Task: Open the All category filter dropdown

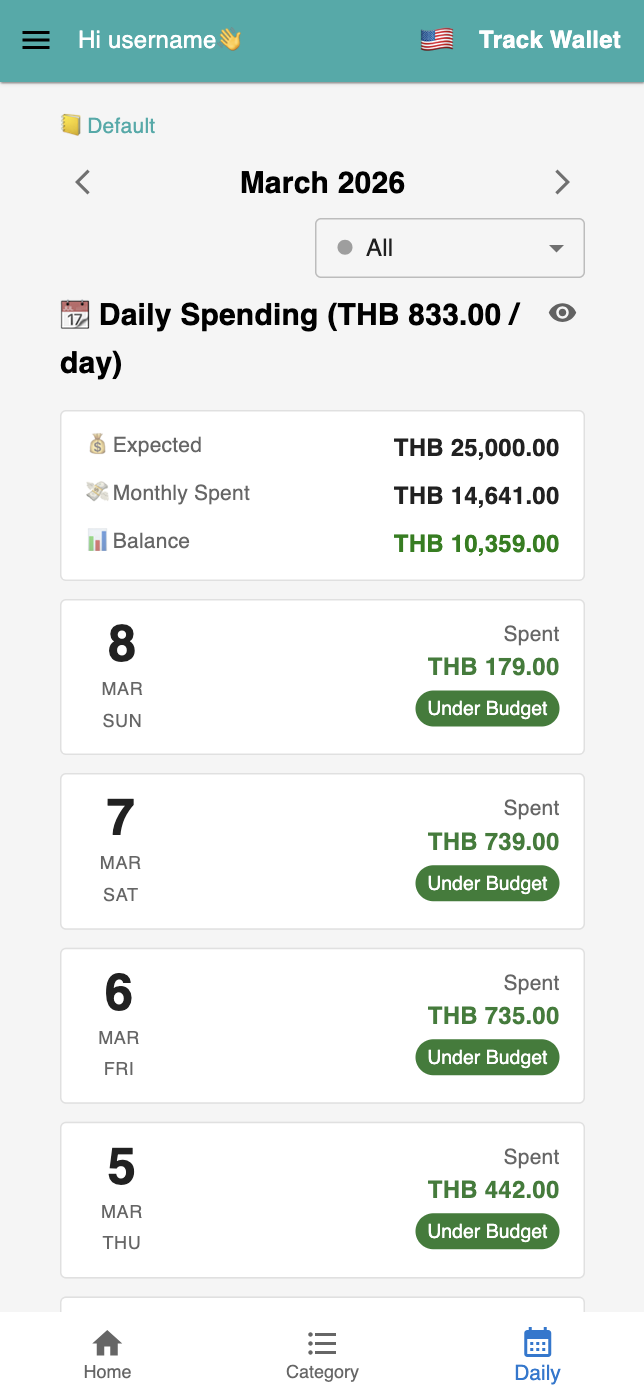Action: [x=450, y=248]
